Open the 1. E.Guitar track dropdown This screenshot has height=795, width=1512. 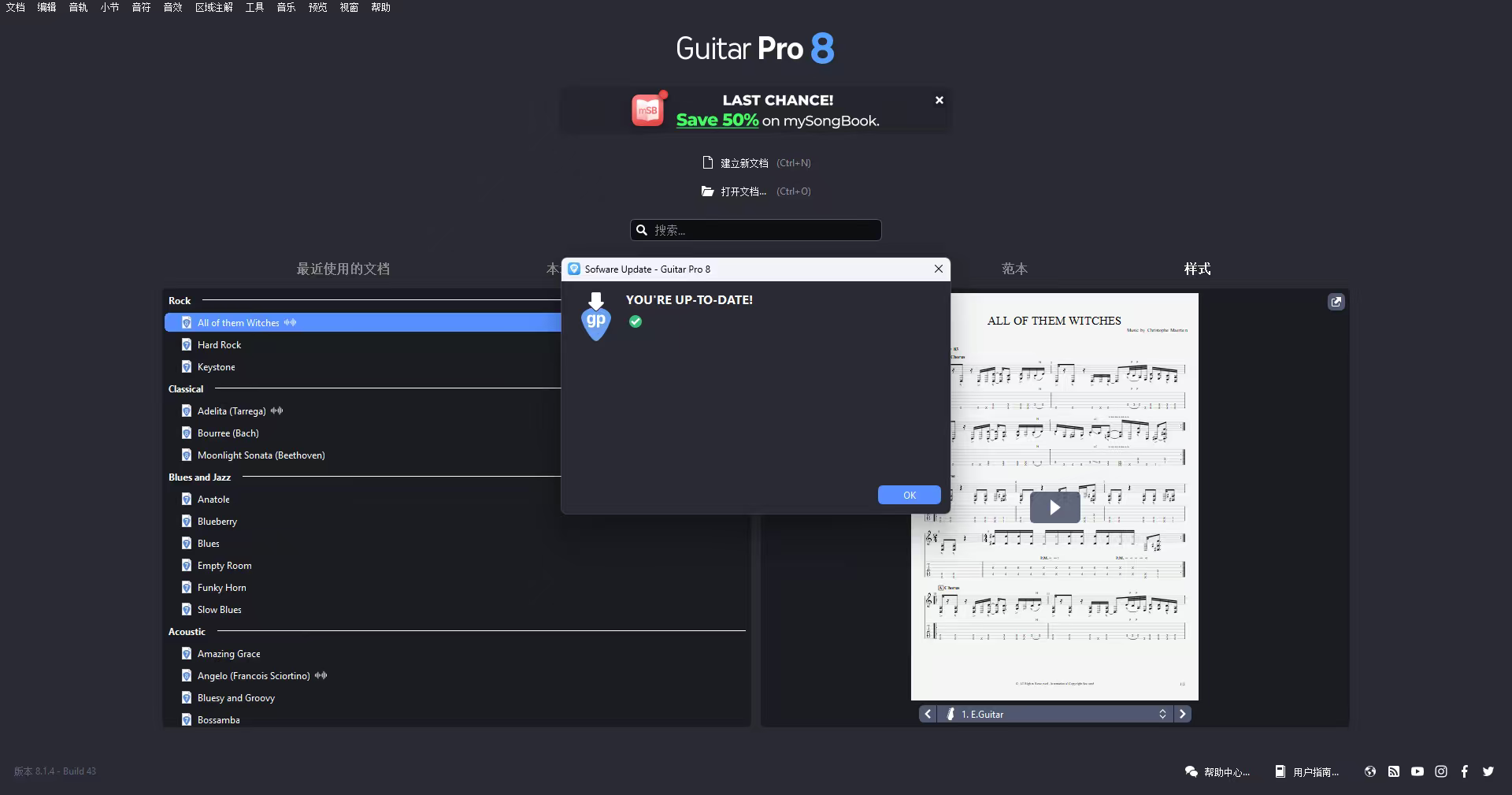tap(1054, 714)
